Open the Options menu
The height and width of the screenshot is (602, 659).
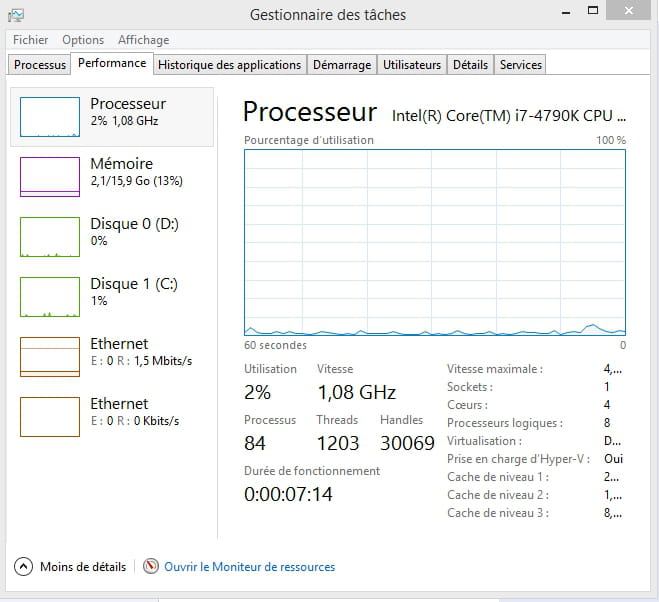tap(83, 40)
